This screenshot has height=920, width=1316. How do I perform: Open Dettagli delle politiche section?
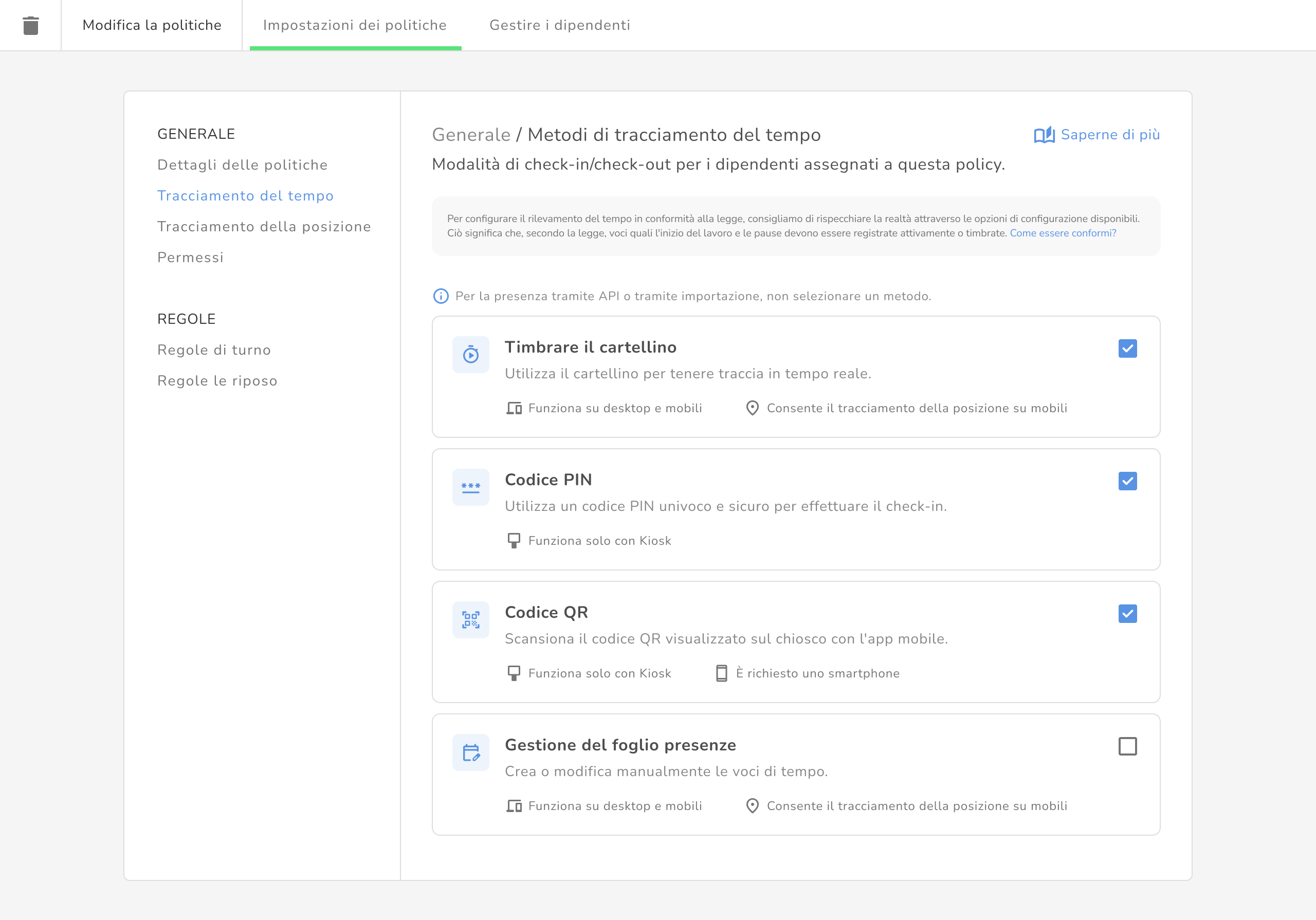pos(242,165)
